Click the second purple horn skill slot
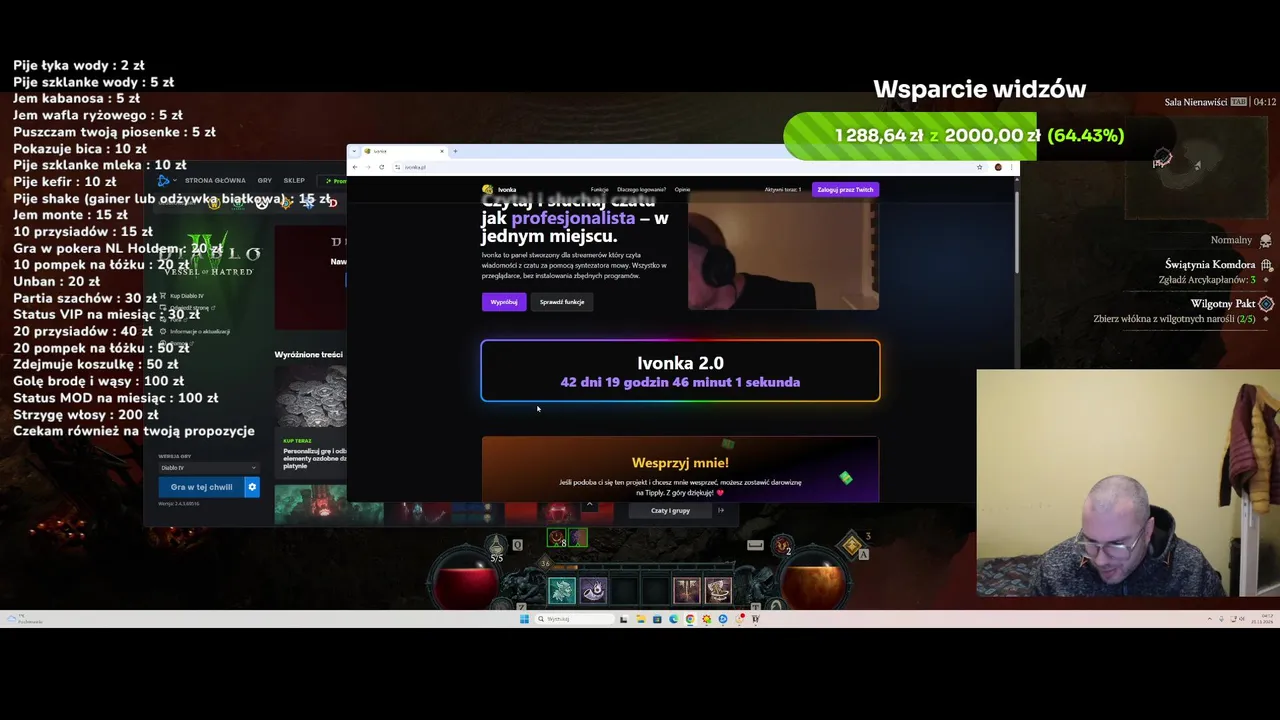The height and width of the screenshot is (720, 1280). [x=593, y=591]
